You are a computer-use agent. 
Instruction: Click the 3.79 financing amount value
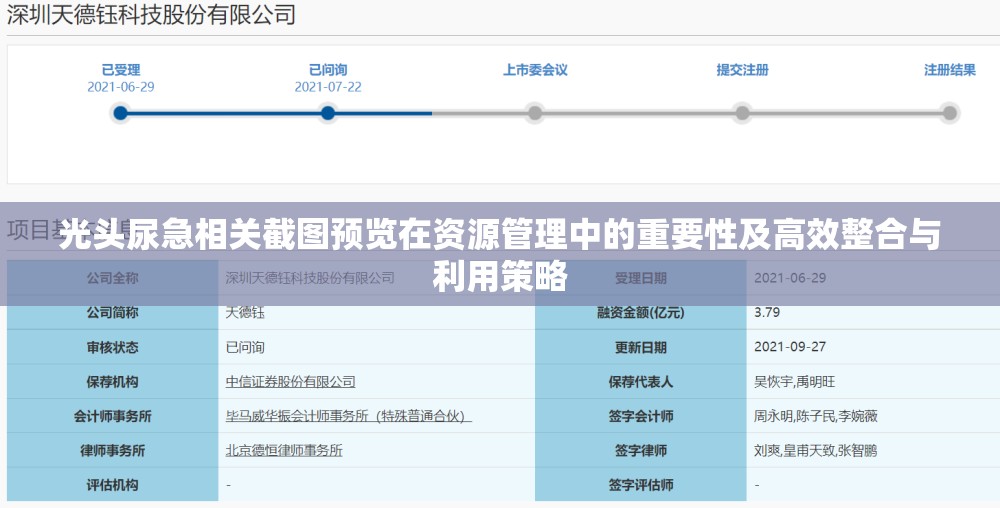(x=767, y=312)
